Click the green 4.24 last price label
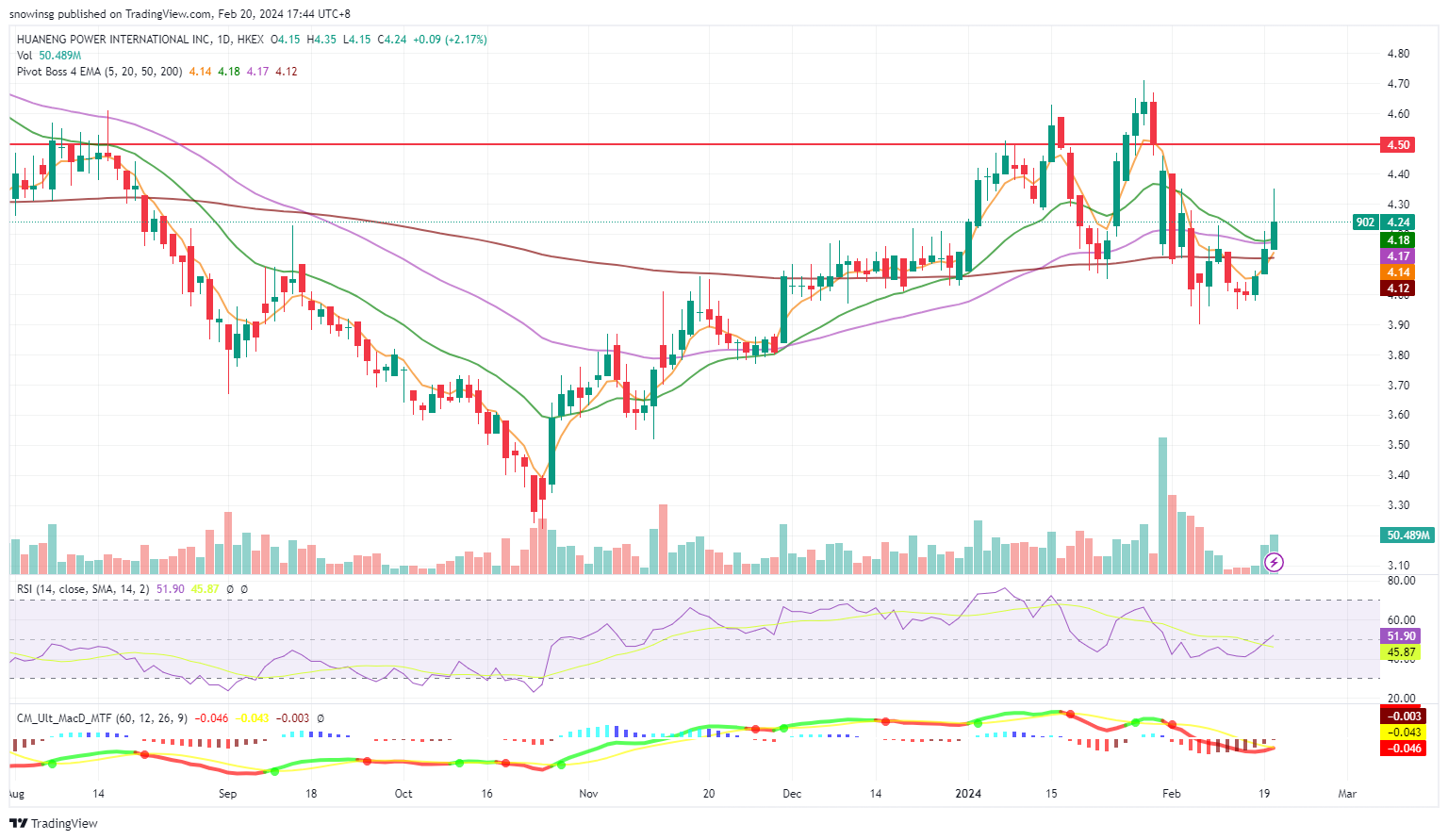 [x=1398, y=222]
